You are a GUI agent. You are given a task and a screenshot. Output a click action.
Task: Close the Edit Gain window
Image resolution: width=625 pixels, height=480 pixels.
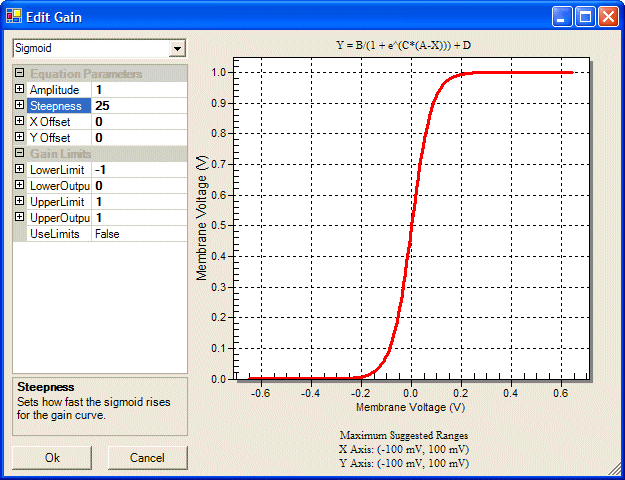pyautogui.click(x=608, y=17)
